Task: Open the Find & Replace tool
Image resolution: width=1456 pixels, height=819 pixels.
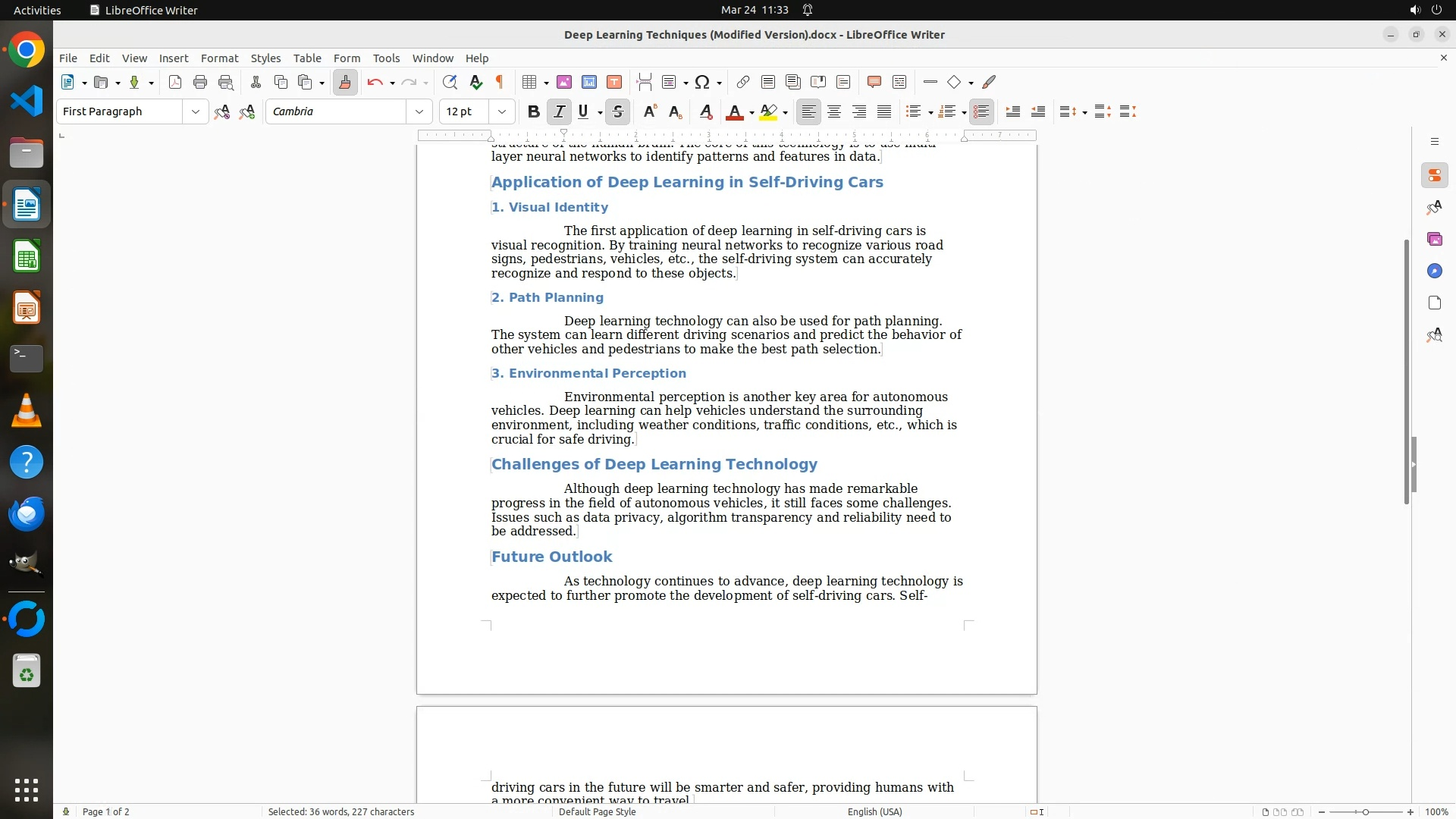Action: click(450, 83)
